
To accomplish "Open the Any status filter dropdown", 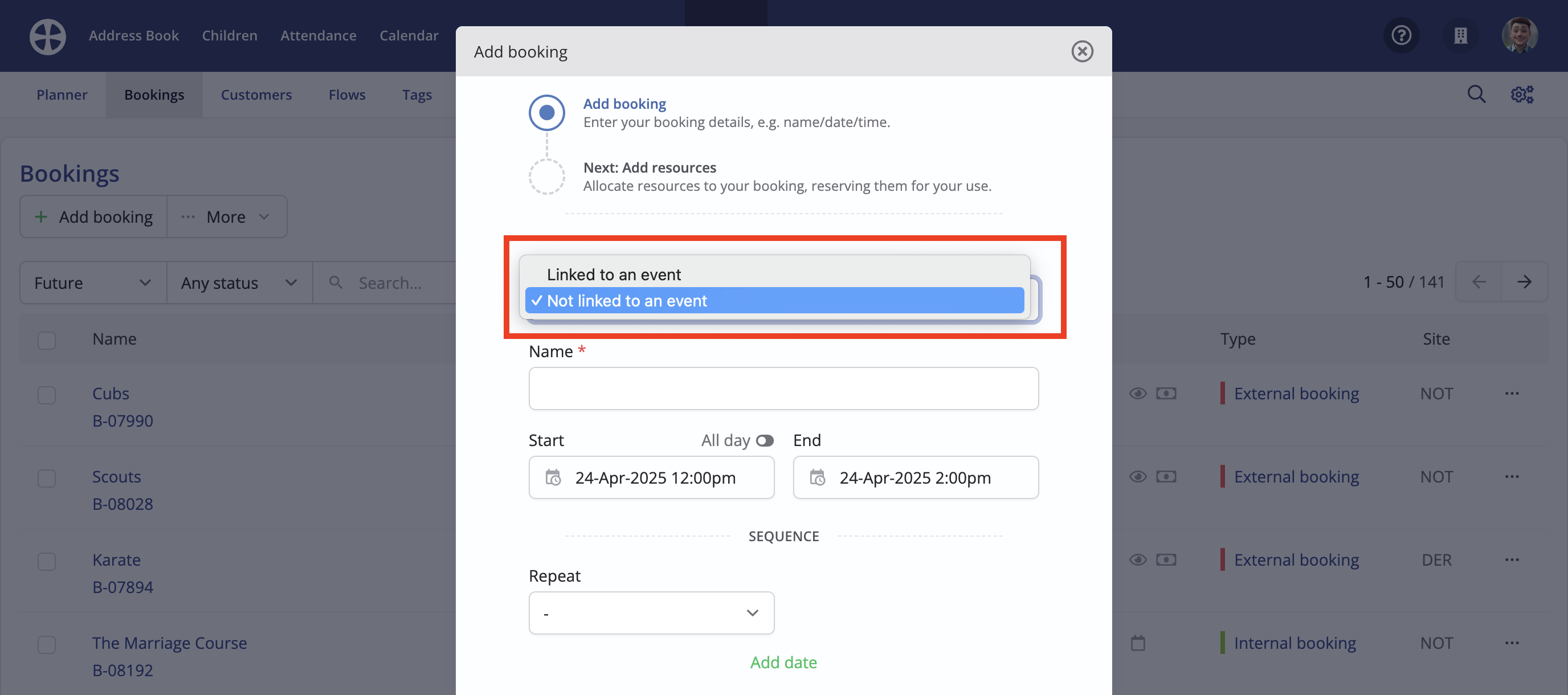I will (239, 283).
